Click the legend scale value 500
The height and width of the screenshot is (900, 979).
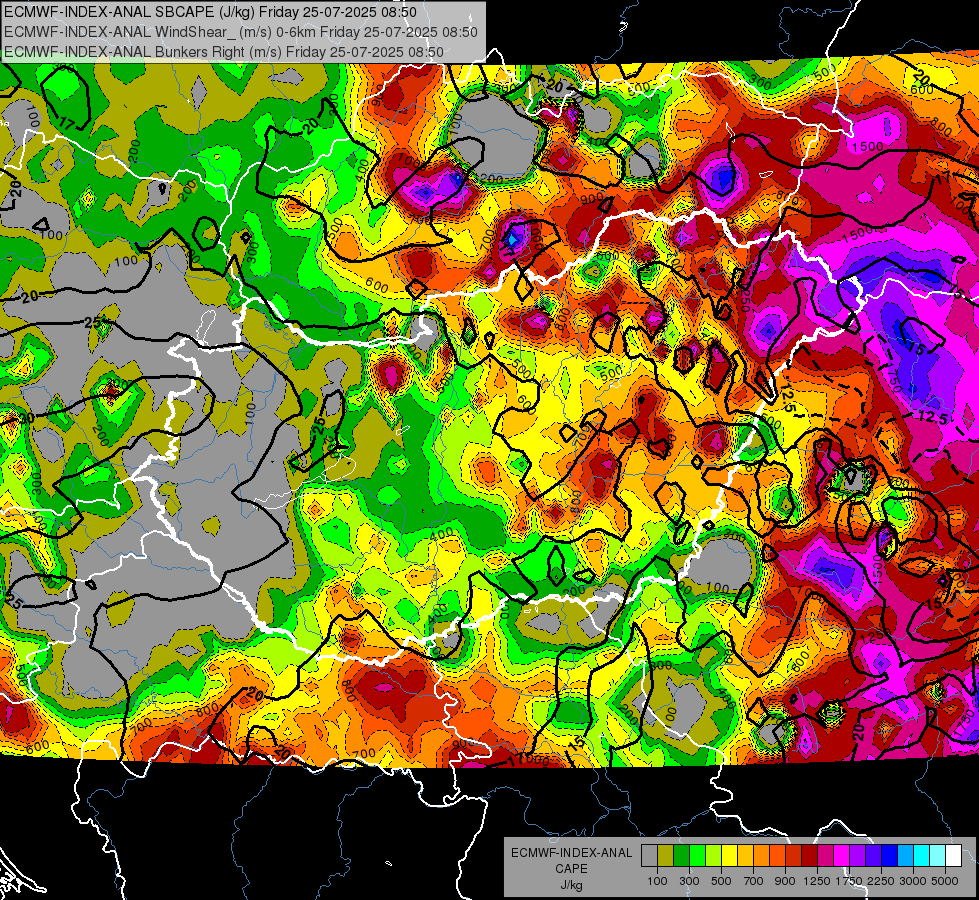coord(721,881)
